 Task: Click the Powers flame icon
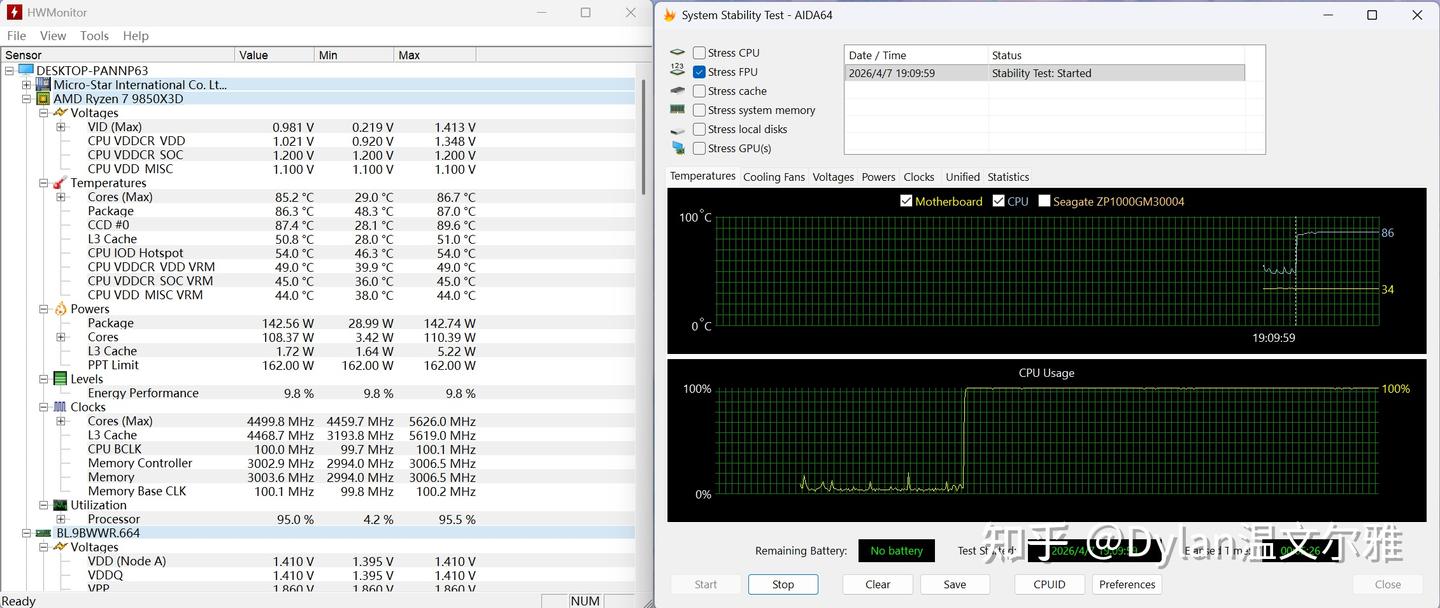coord(60,309)
